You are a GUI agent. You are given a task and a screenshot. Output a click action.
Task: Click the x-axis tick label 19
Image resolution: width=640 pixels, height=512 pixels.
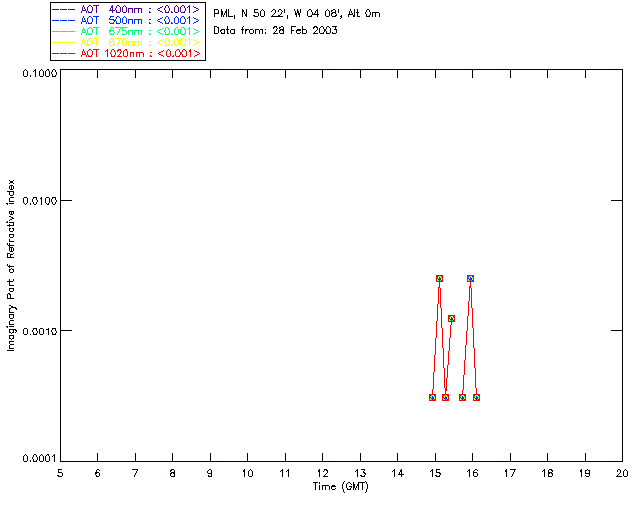pyautogui.click(x=585, y=473)
